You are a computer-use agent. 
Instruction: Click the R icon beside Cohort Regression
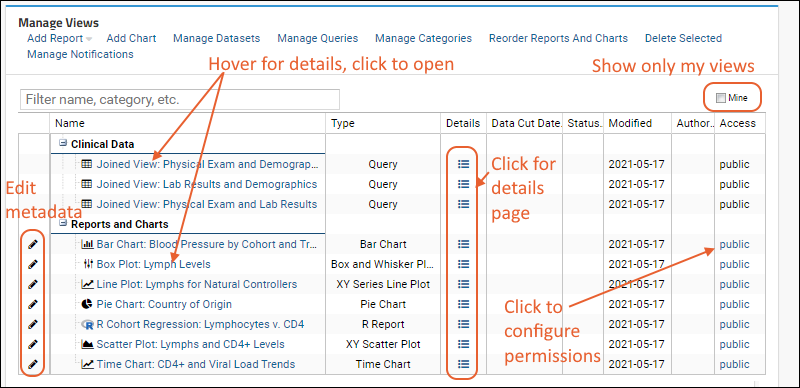[x=87, y=324]
